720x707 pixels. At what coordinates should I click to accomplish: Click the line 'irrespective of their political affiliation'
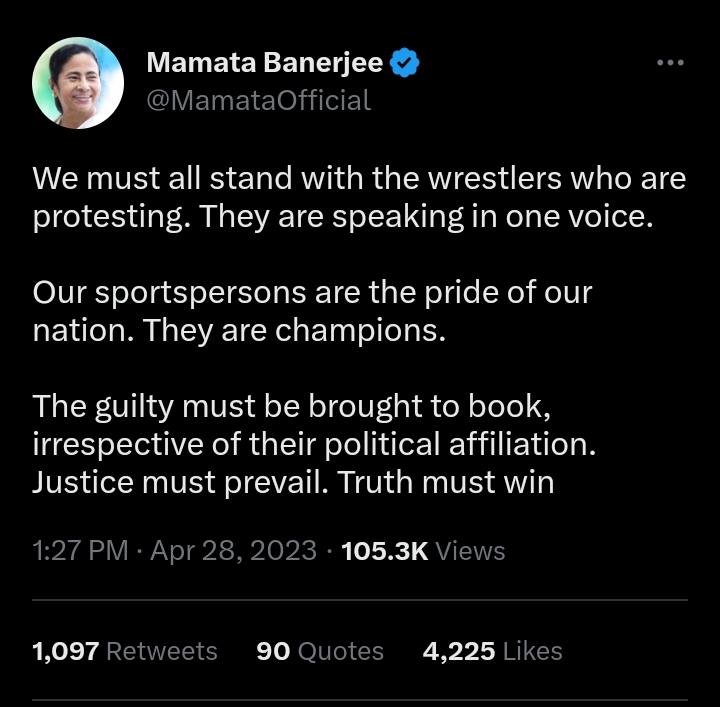314,445
